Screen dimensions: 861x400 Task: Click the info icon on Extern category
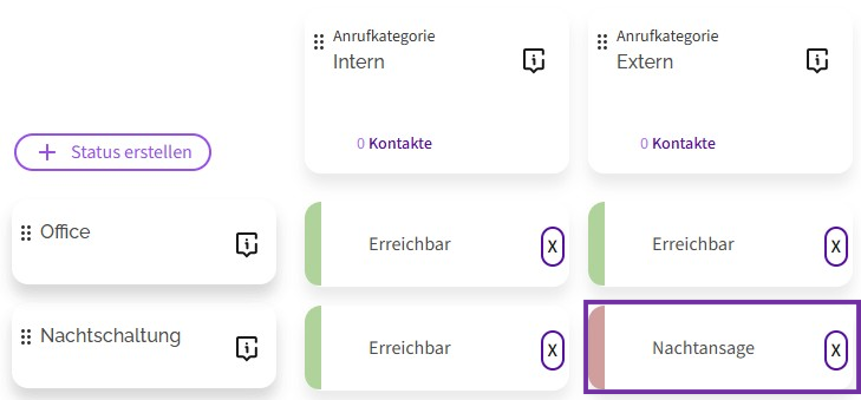click(x=818, y=62)
